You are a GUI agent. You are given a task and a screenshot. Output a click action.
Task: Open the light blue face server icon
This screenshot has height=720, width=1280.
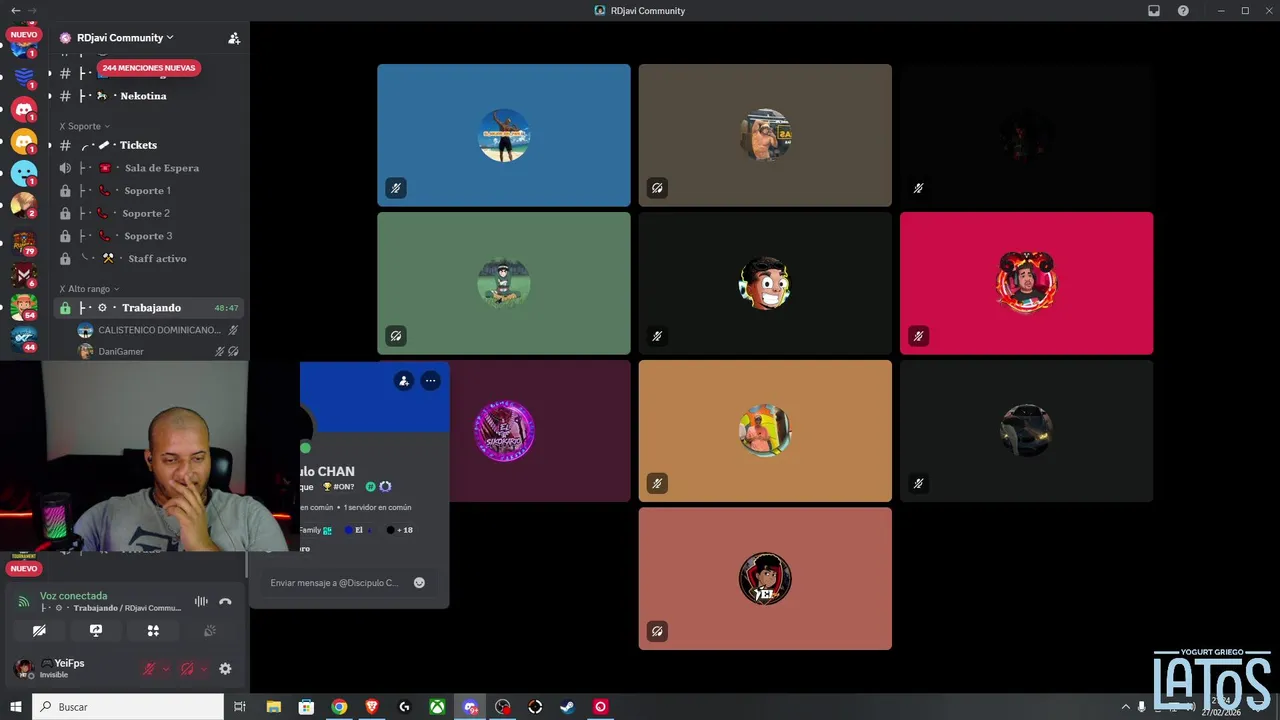coord(24,173)
